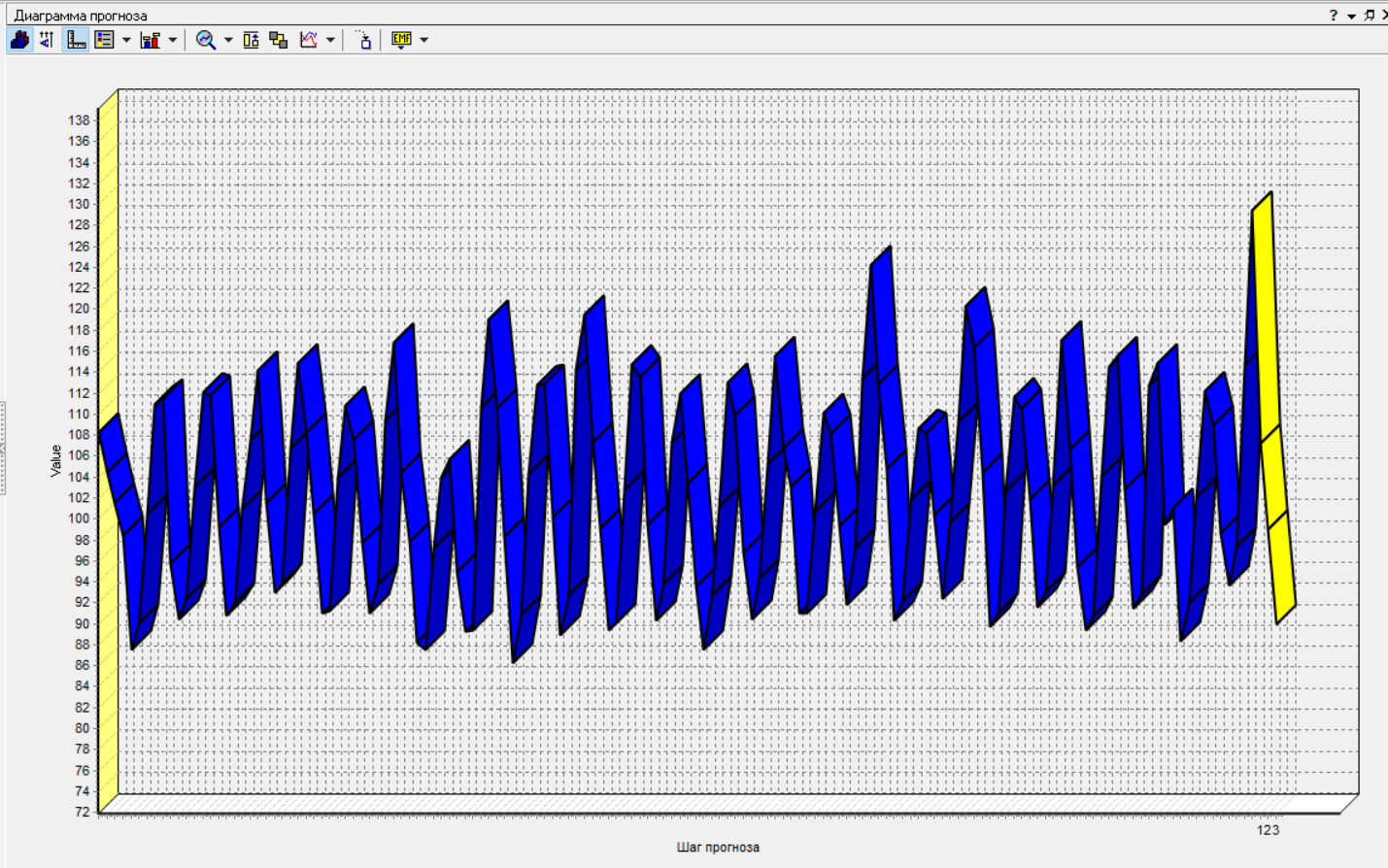The width and height of the screenshot is (1388, 868).
Task: Click the Шаг прогноза axis title
Action: coord(718,847)
